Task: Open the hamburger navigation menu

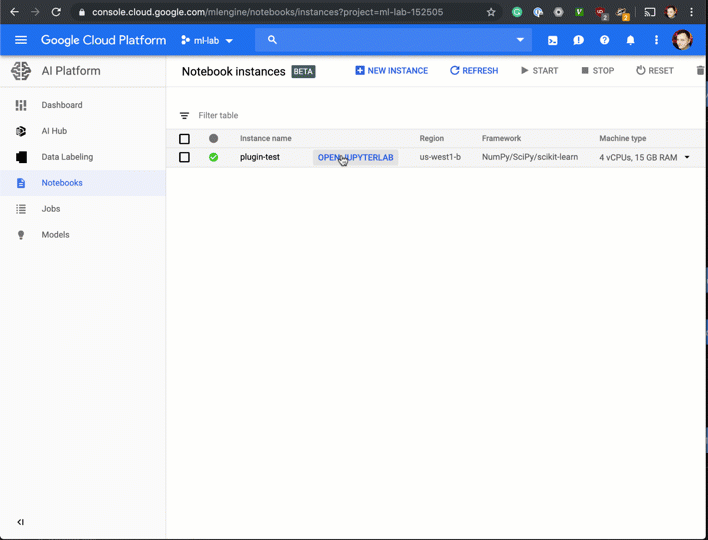Action: [x=21, y=40]
